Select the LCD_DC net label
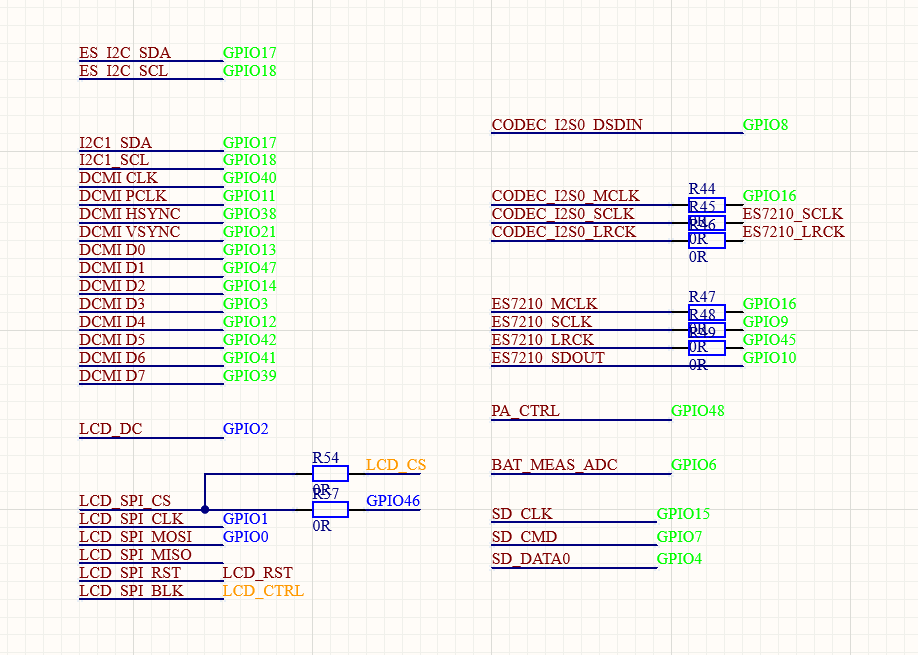The height and width of the screenshot is (655, 918). click(x=111, y=429)
